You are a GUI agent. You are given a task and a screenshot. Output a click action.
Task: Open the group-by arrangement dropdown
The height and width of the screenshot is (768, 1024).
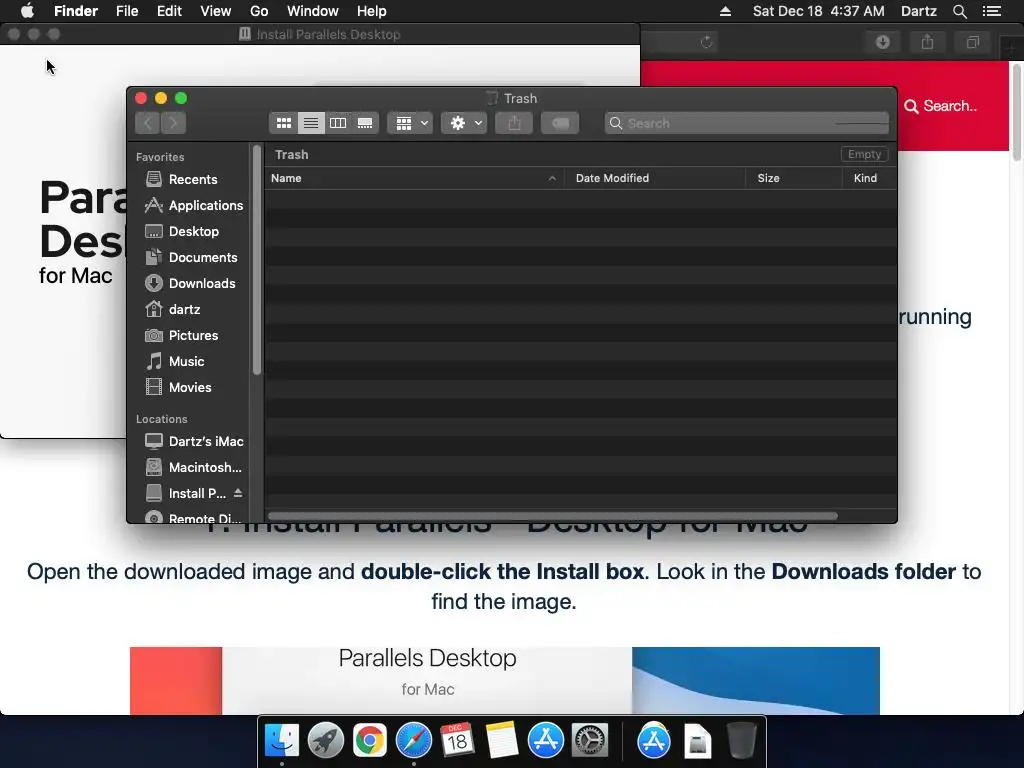tap(410, 123)
